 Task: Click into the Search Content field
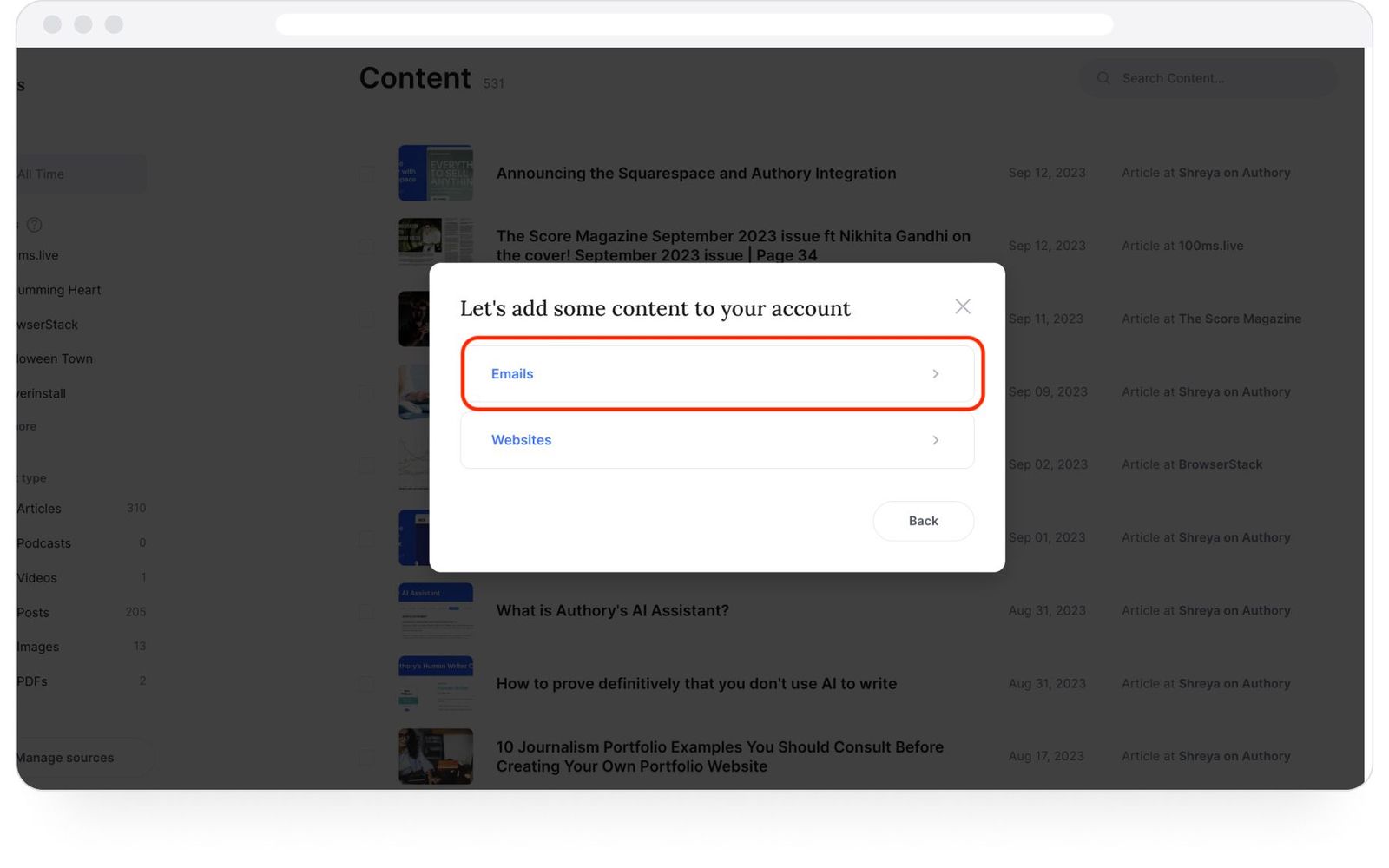point(1207,77)
